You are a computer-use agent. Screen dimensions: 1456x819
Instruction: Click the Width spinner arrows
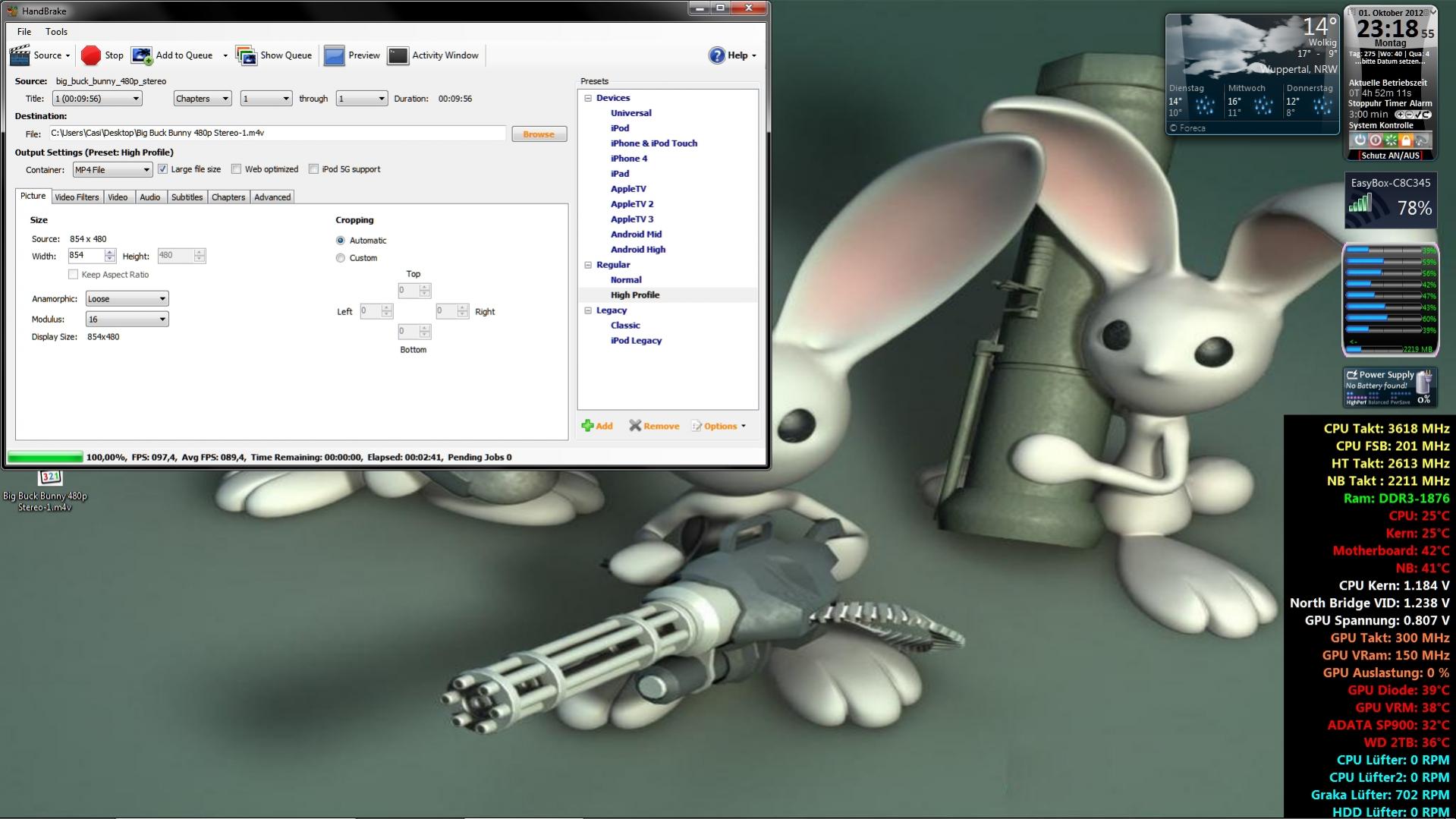[110, 256]
